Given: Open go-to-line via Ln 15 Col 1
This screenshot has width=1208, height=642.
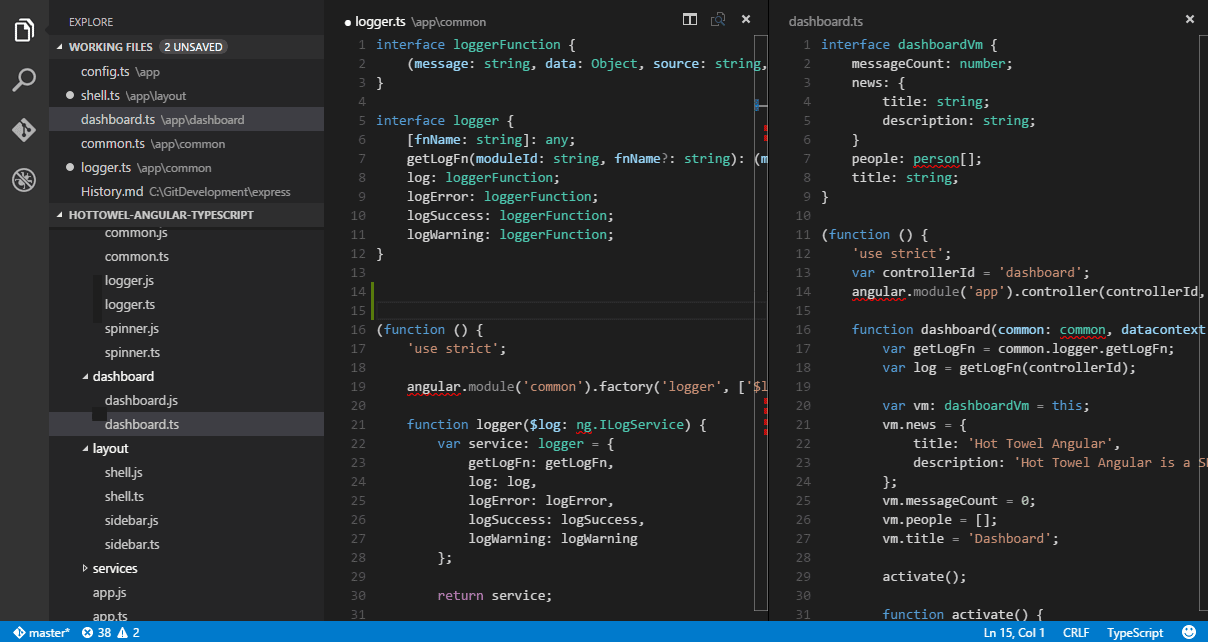Looking at the screenshot, I should click(1013, 632).
